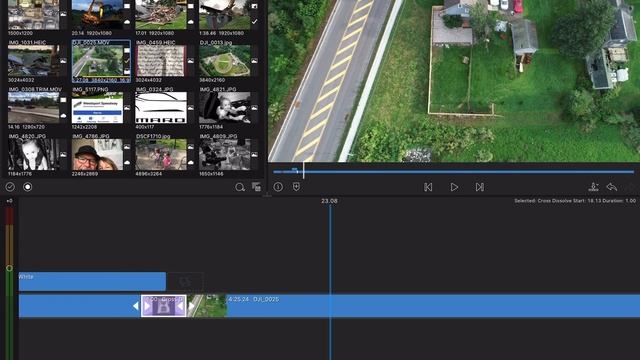Select the IMG_4821.JPG baby photo thumbnail

click(225, 108)
